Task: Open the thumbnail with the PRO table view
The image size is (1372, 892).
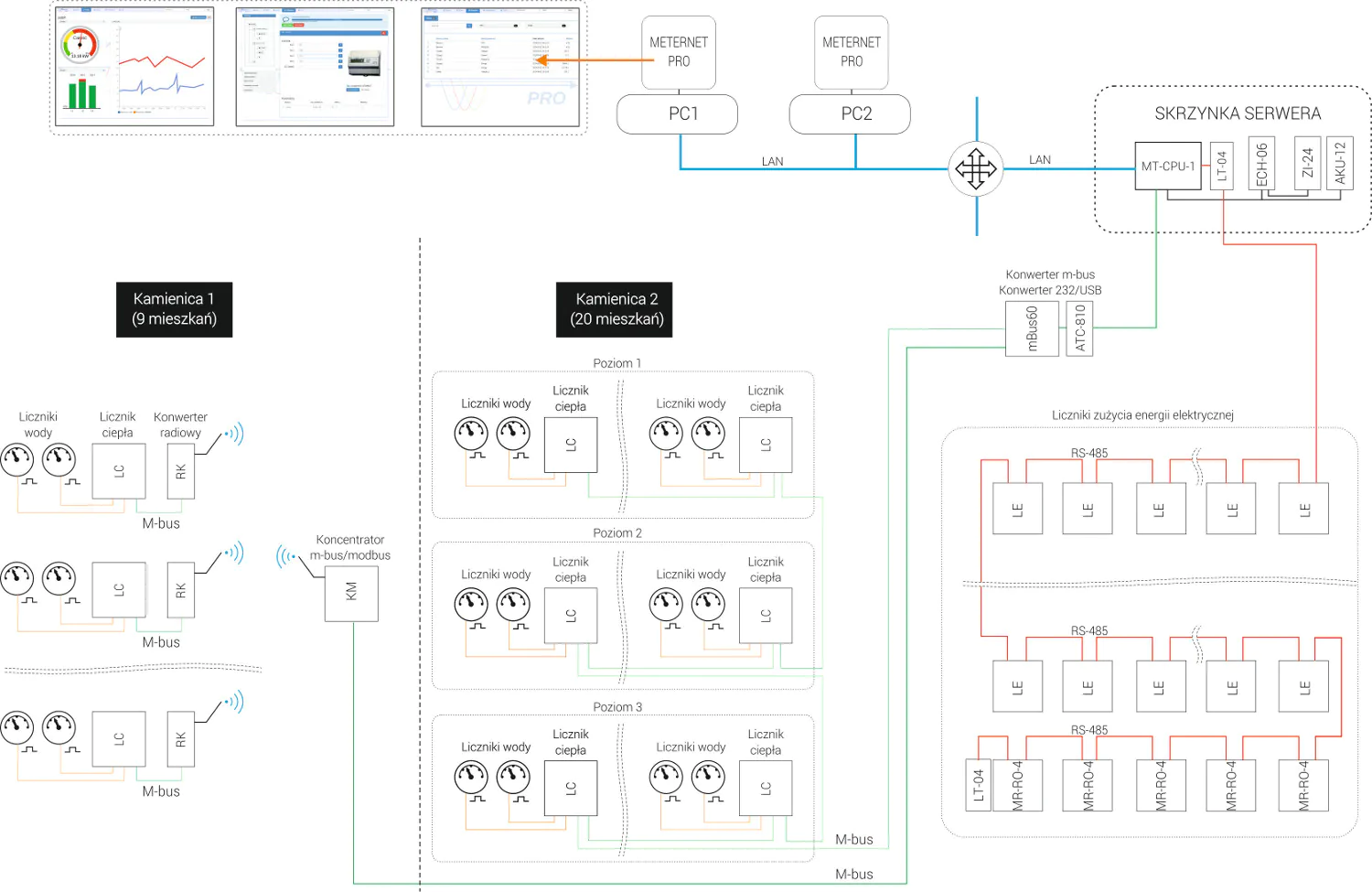Action: [500, 68]
